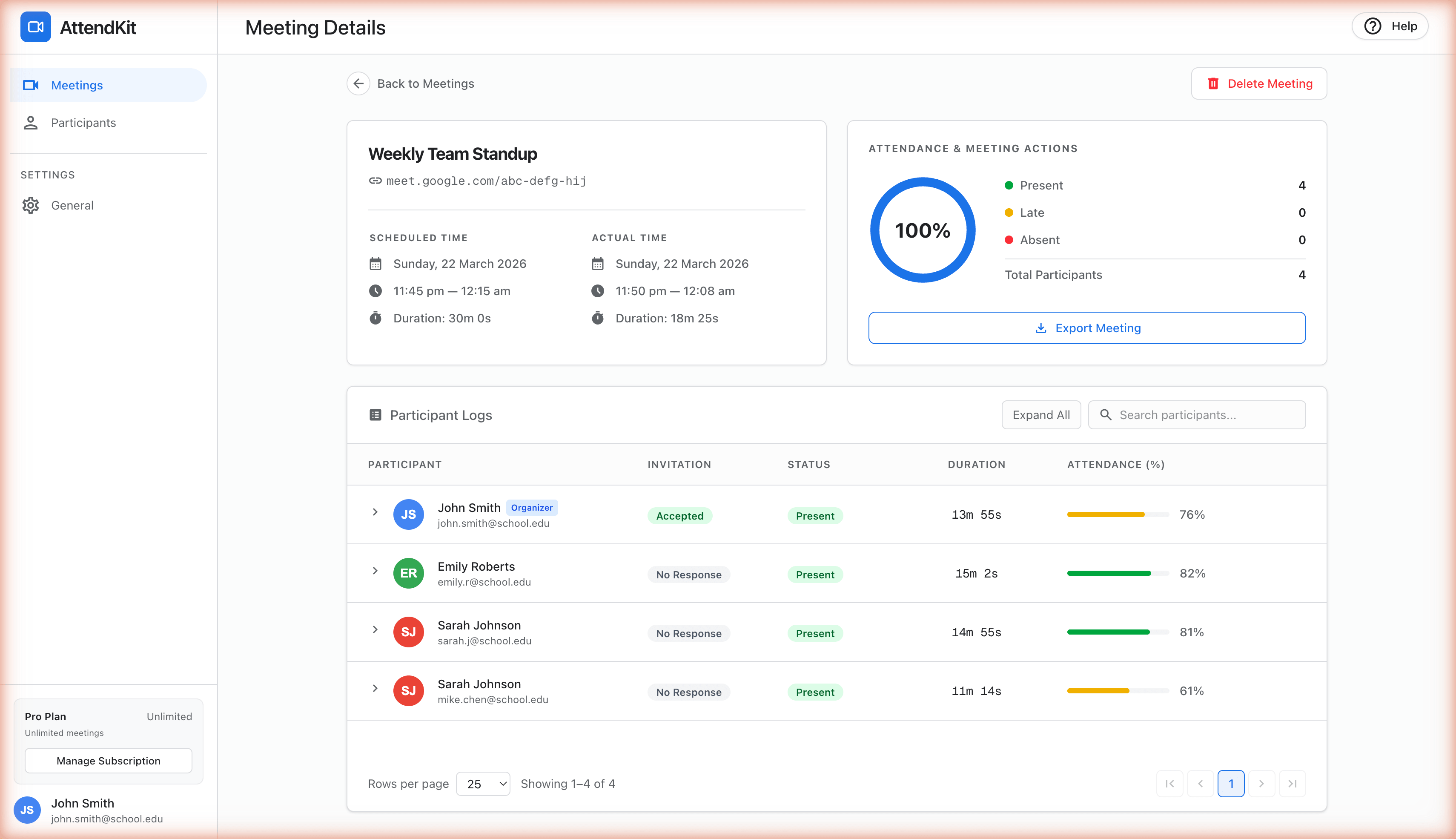Open Meetings in the sidebar
Screen dimensions: 1456x839
108,85
